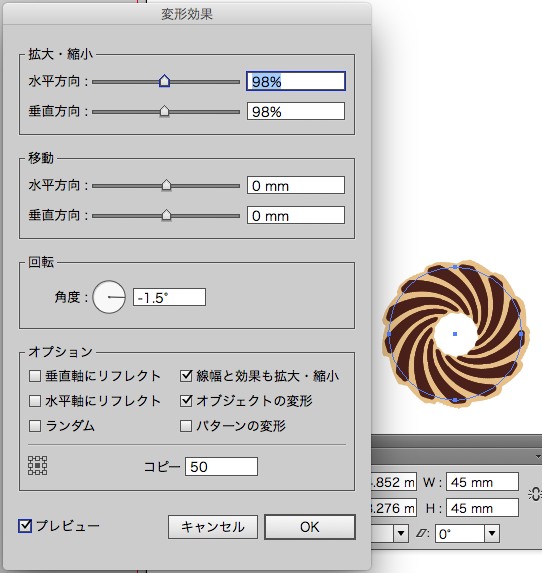This screenshot has width=542, height=573.
Task: Uncheck オブジェクトの変形 checkbox
Action: [x=186, y=401]
